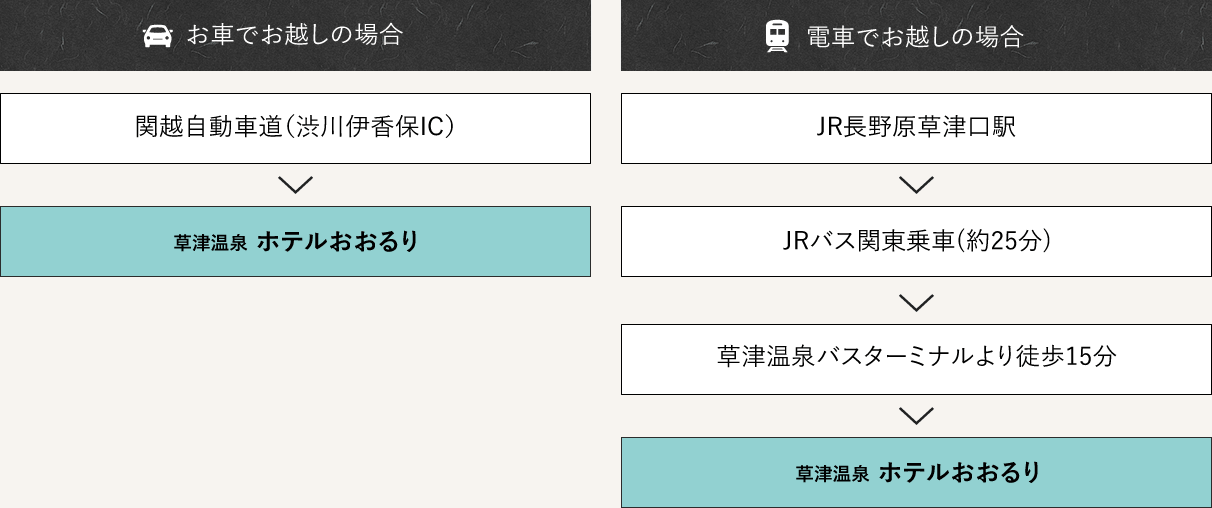Screen dimensions: 1212x508
Task: Click the car icon in the header
Action: 157,36
